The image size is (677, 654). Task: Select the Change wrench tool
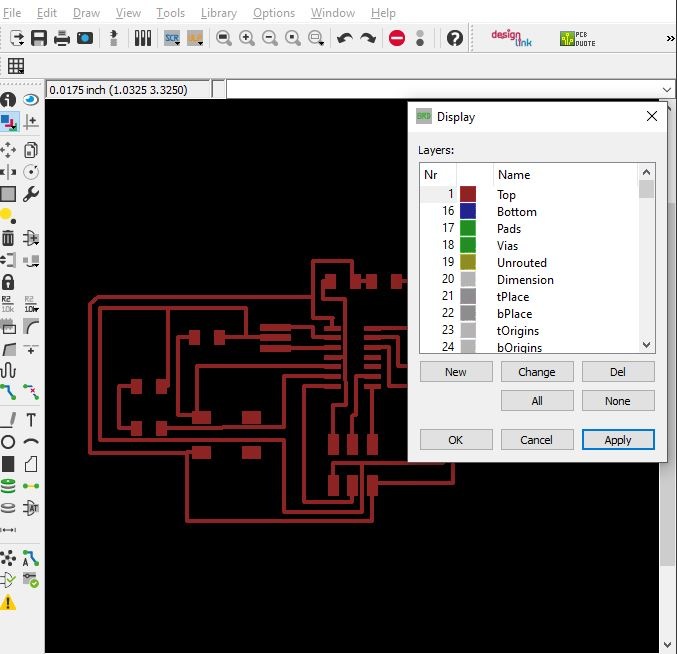[31, 194]
